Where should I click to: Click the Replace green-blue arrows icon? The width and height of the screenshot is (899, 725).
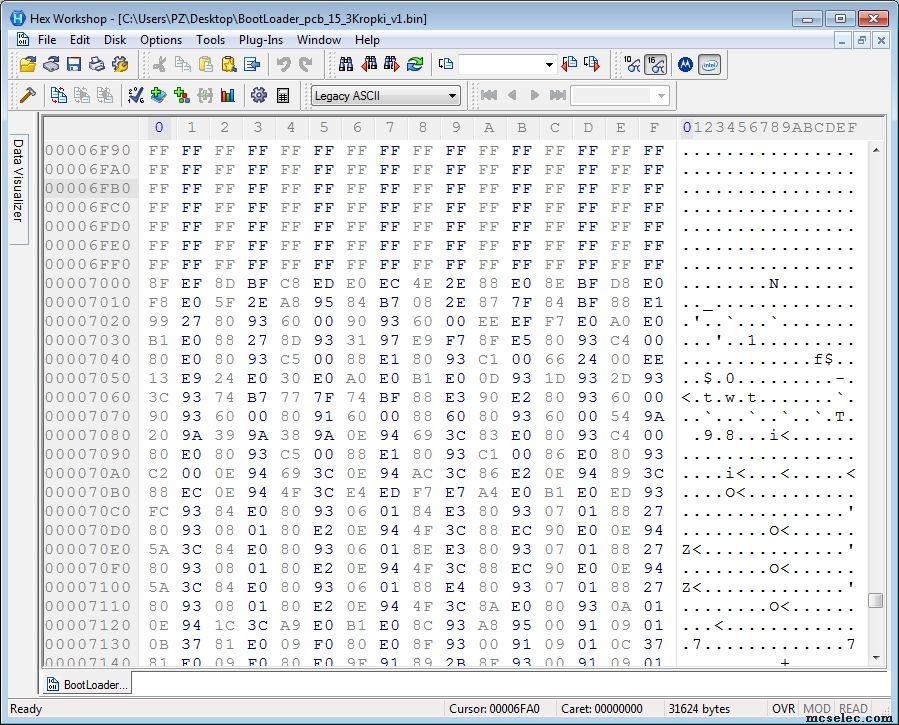pos(415,64)
